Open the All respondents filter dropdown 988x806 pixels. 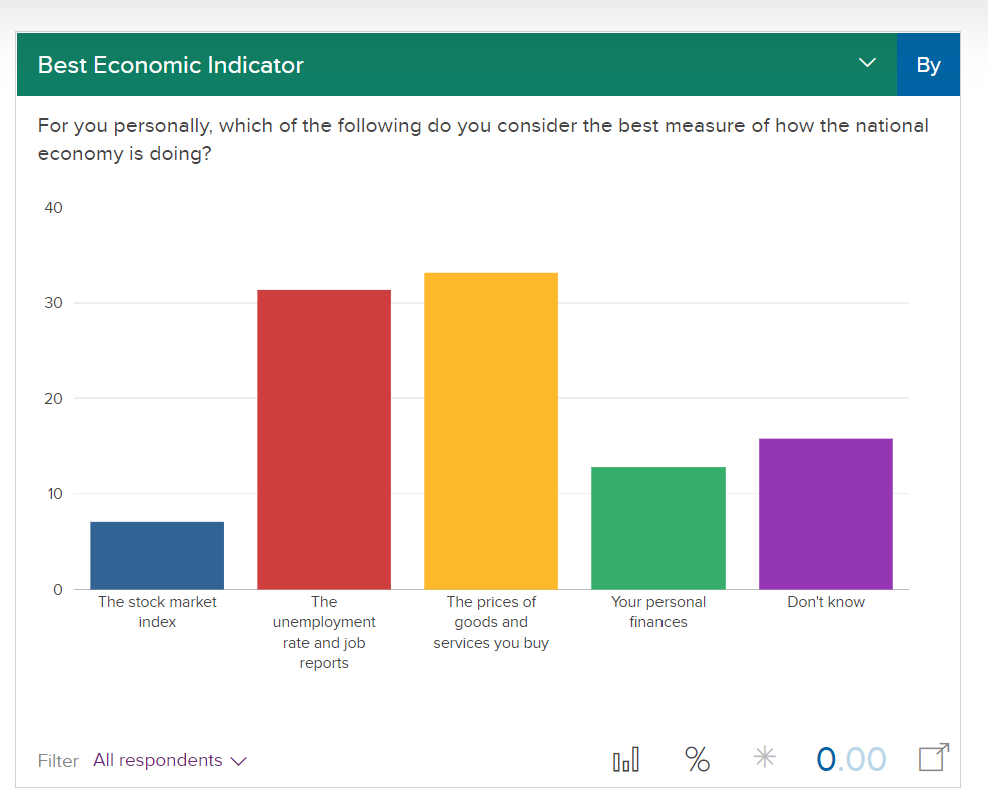(x=170, y=761)
